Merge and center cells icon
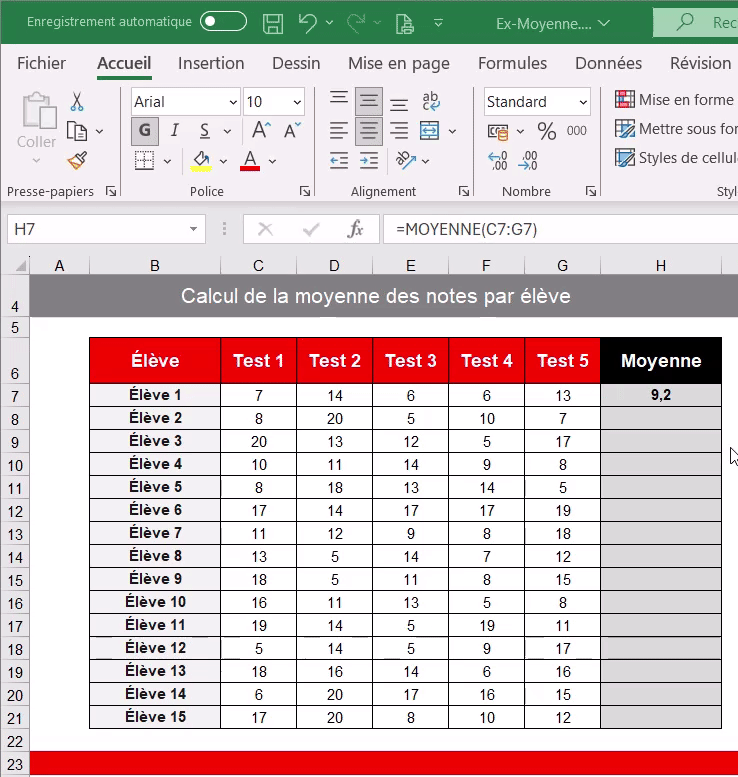 [429, 131]
